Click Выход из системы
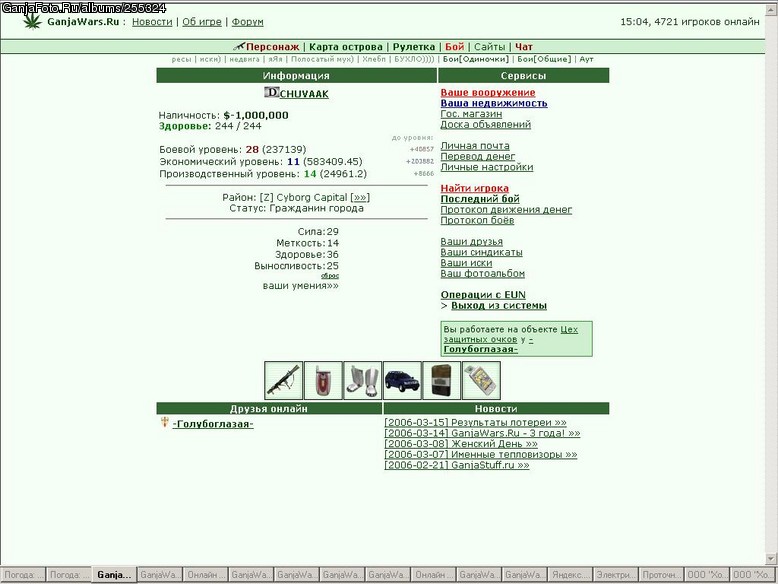Image resolution: width=778 pixels, height=584 pixels. click(499, 305)
